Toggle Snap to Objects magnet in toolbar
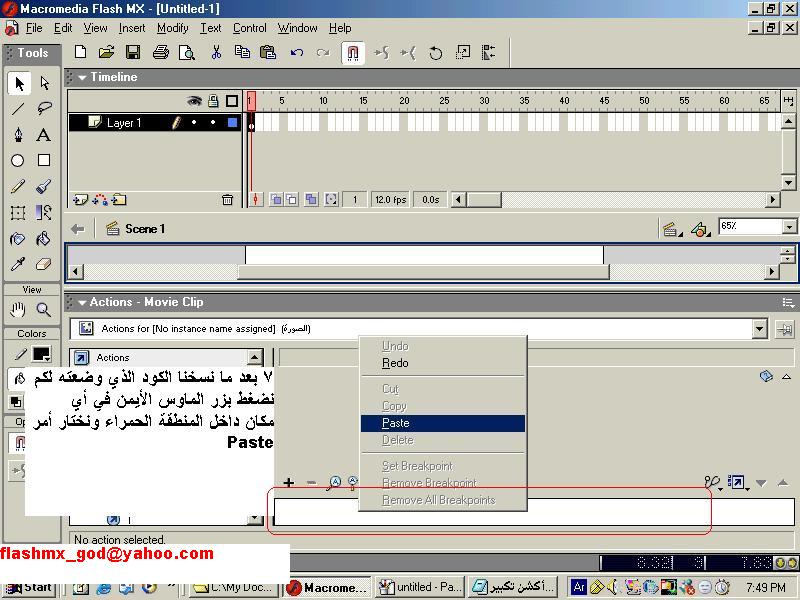 (x=353, y=53)
